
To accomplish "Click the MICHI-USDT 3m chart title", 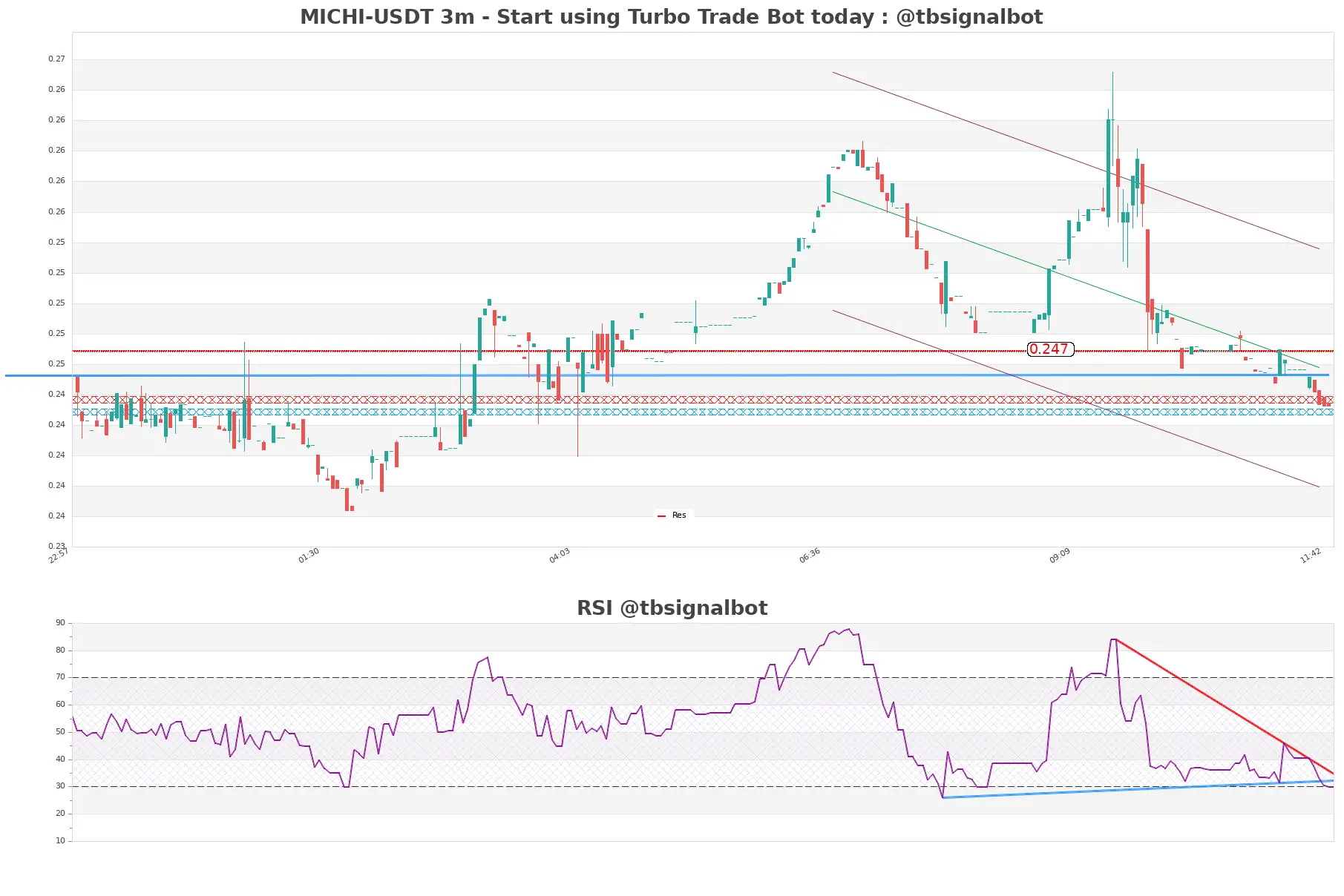I will (x=671, y=16).
